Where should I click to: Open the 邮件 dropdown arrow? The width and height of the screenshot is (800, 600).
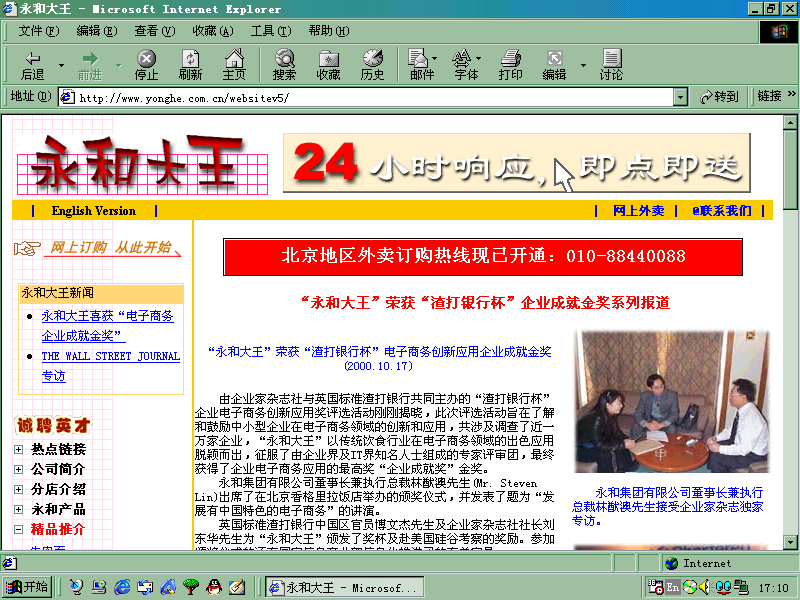pos(435,58)
